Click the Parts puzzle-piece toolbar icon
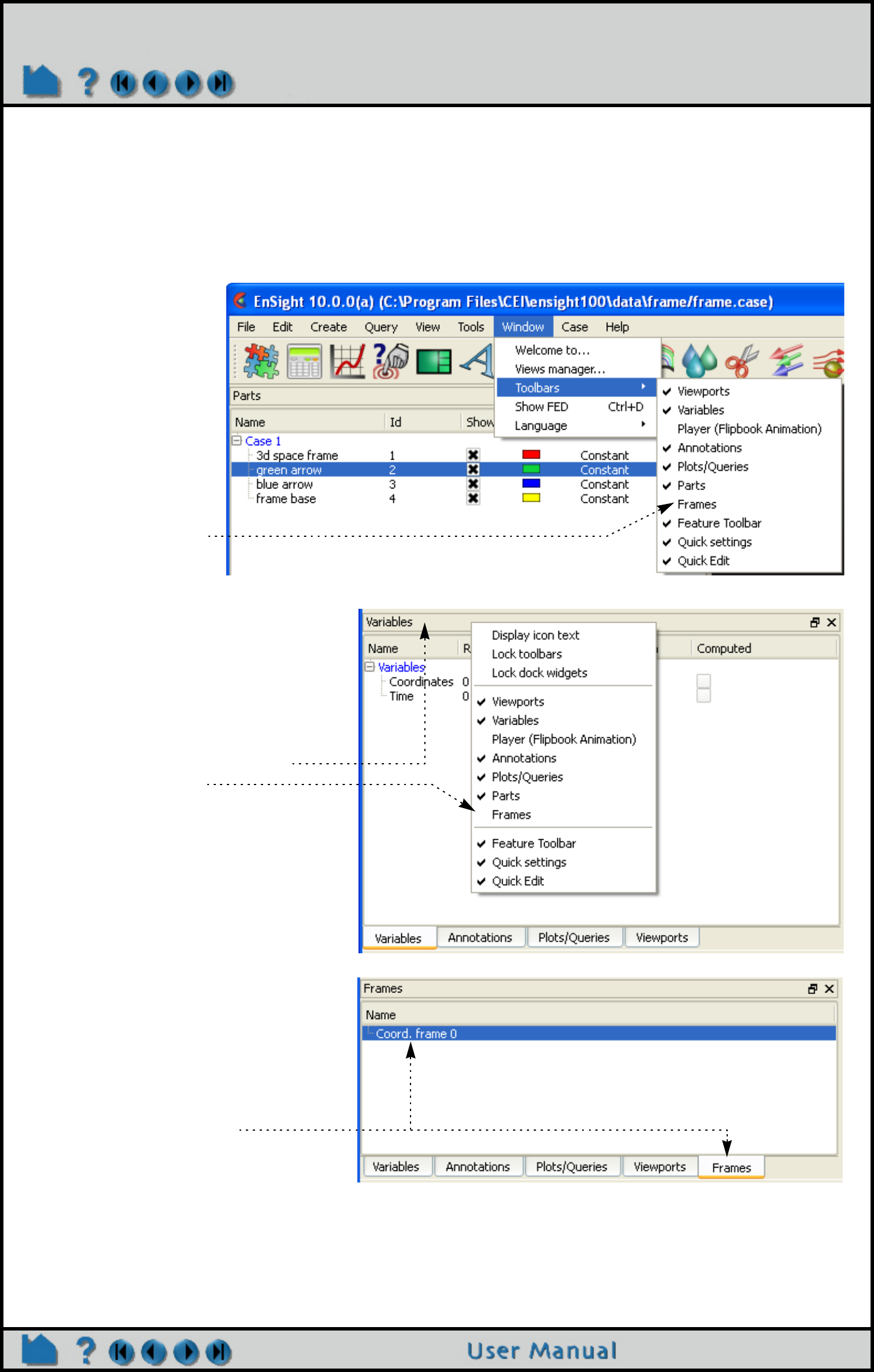The width and height of the screenshot is (874, 1372). click(x=261, y=361)
